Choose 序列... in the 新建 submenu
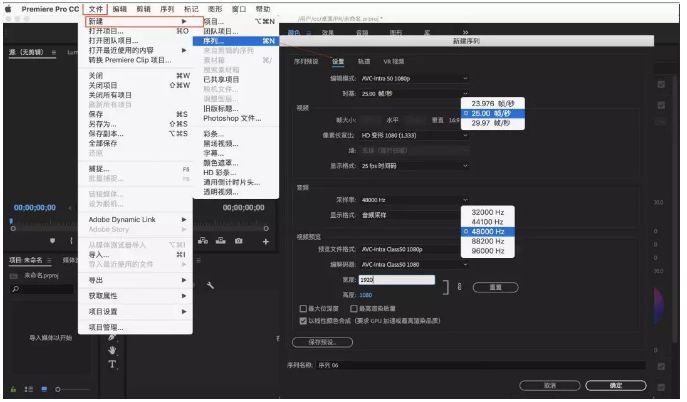 [x=236, y=41]
